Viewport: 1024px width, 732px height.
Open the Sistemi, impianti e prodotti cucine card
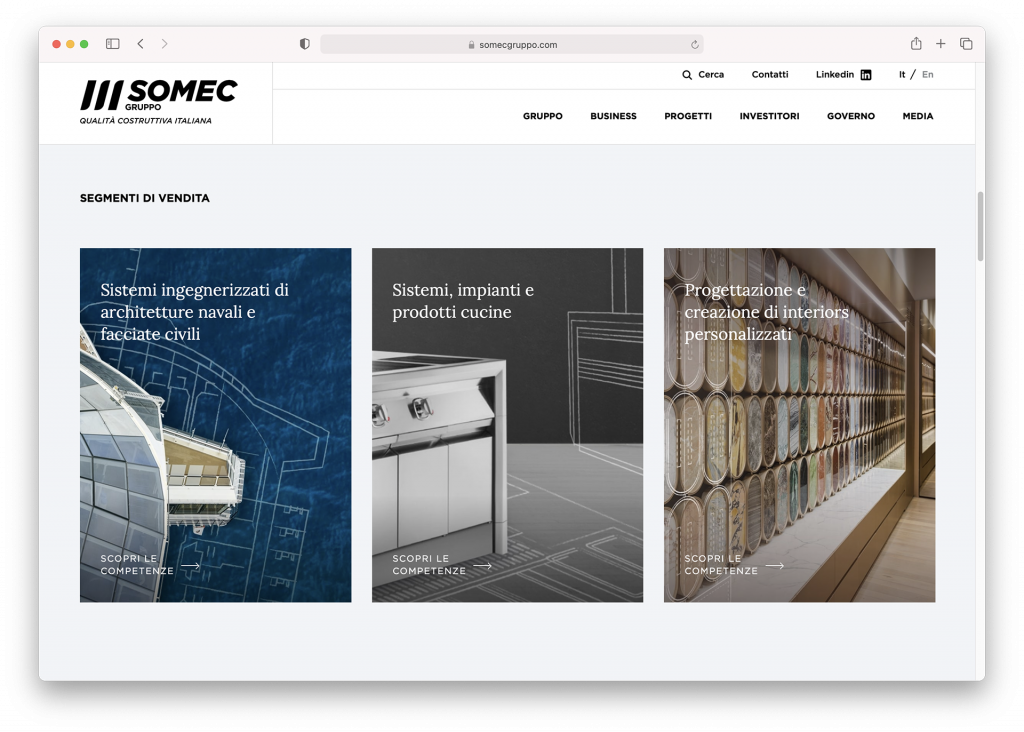(507, 425)
